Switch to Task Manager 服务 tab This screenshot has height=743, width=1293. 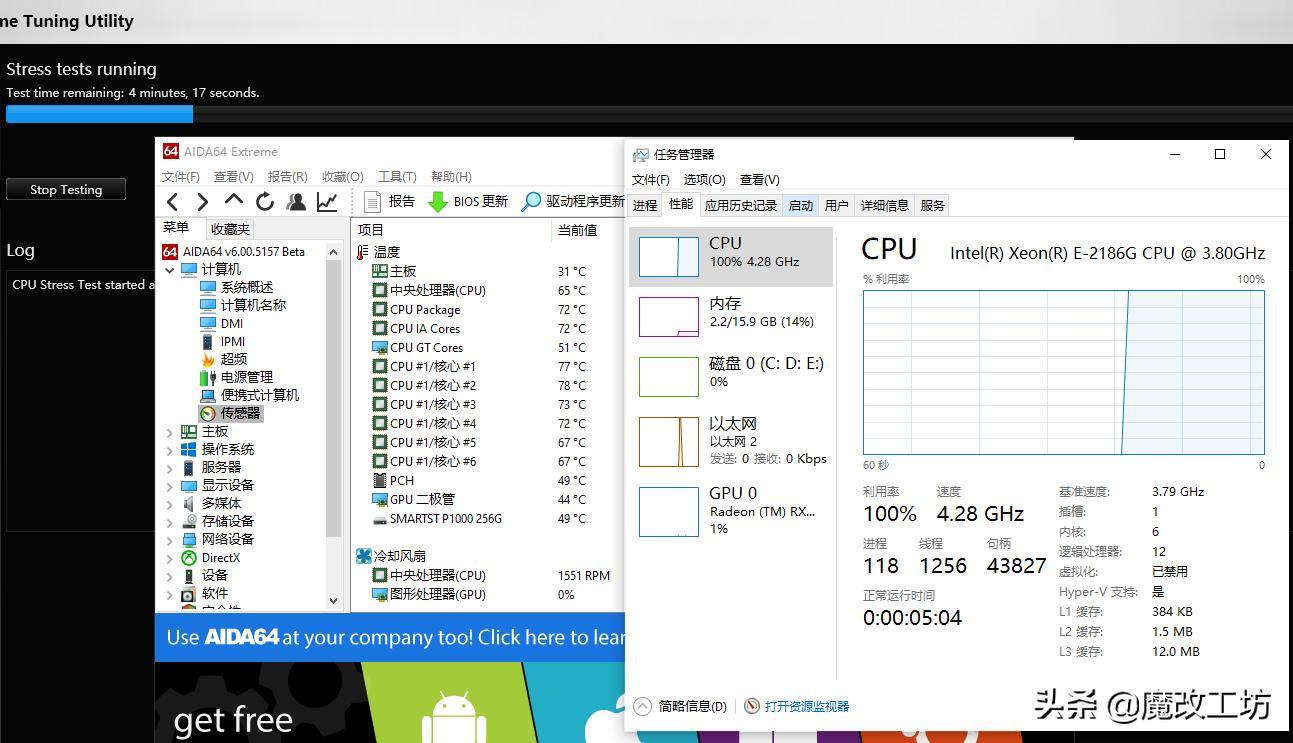933,205
